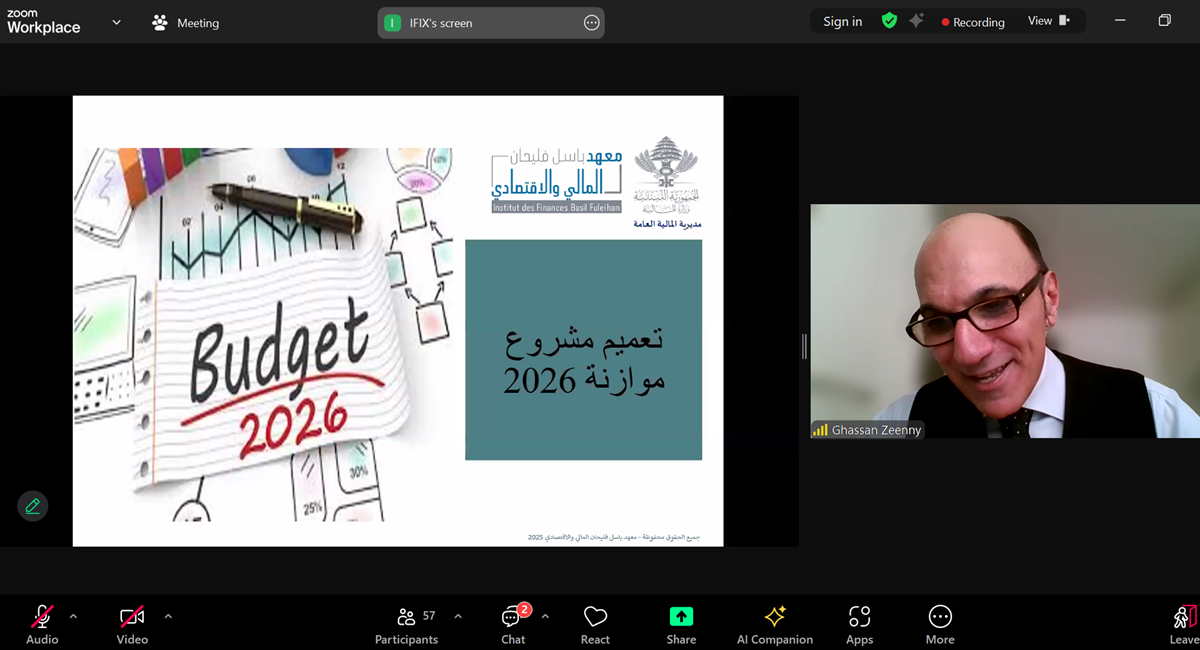Open Zoom Workplace dropdown chevron
The image size is (1200, 650).
coord(116,22)
